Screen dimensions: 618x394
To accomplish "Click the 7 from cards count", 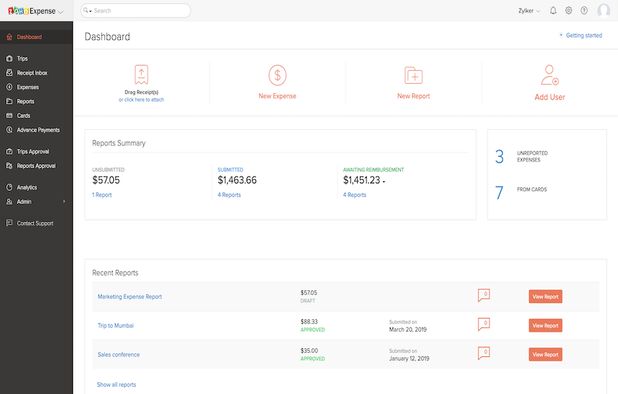I will point(499,193).
